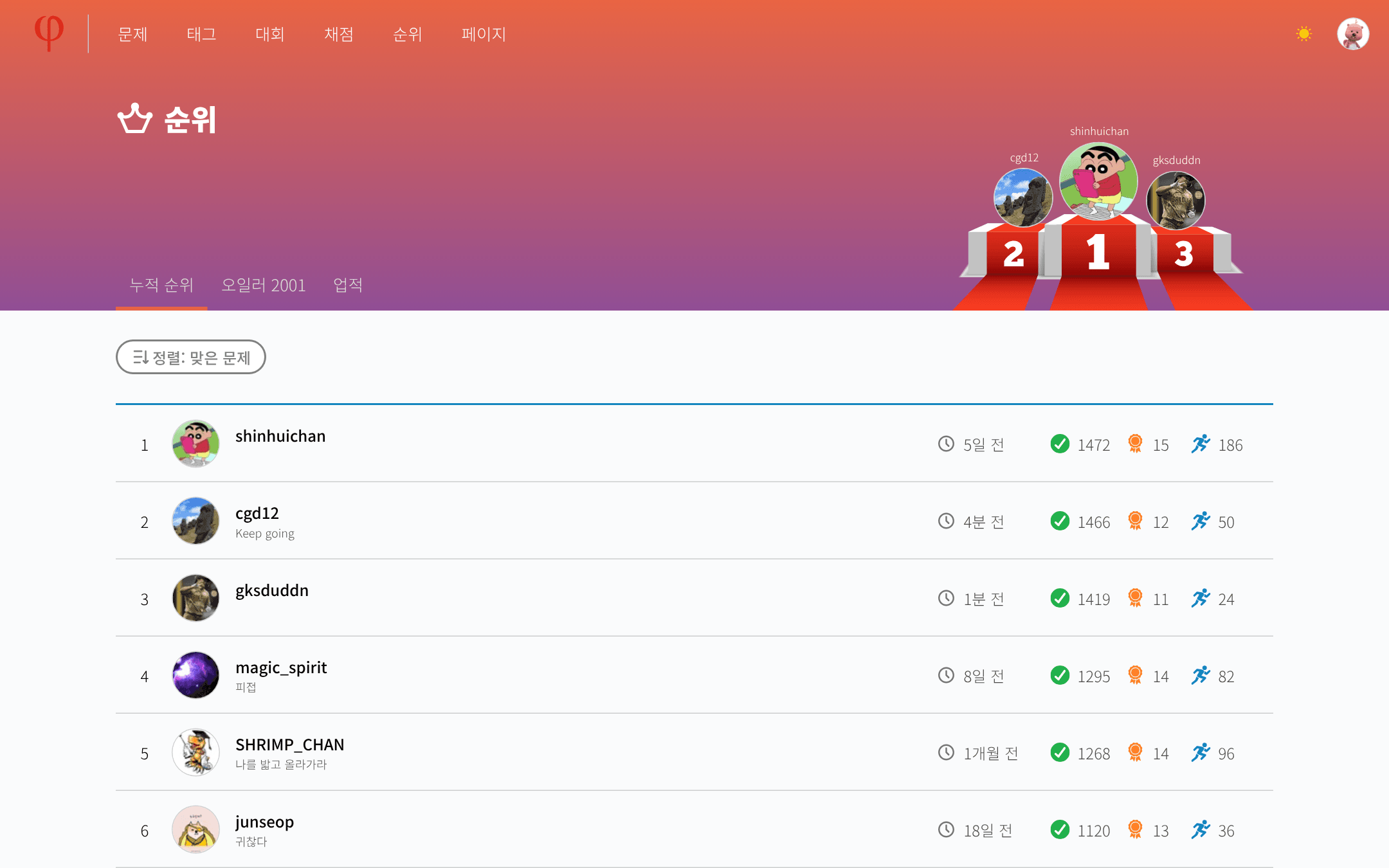
Task: Click gksduddn name above the podium
Action: click(x=1176, y=160)
